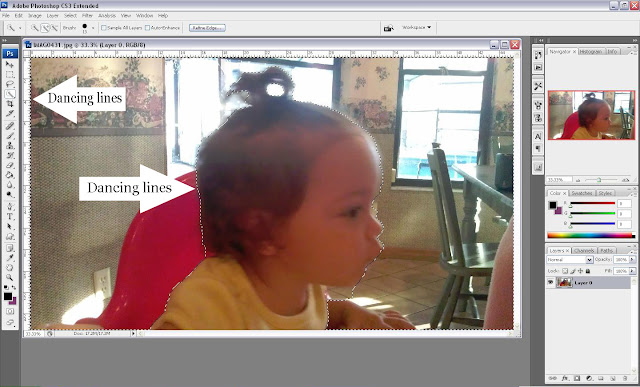This screenshot has width=640, height=387.
Task: Choose Add to selection mode
Action: point(45,28)
